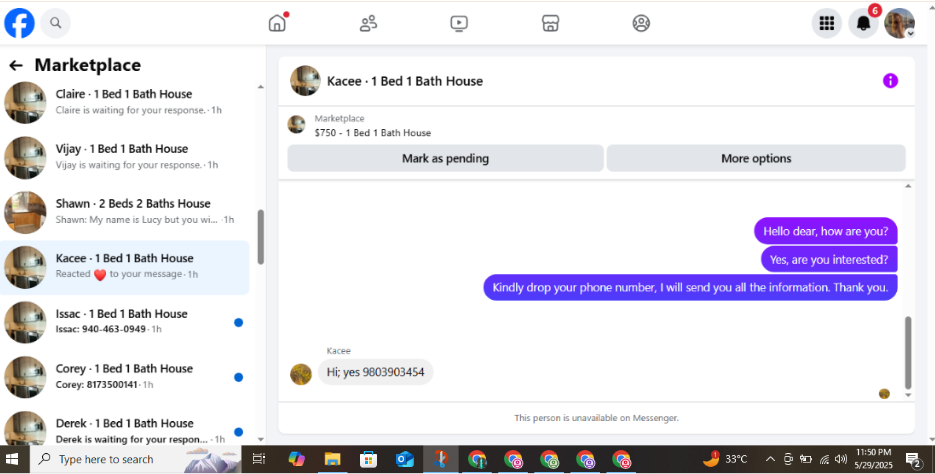Image resolution: width=935 pixels, height=474 pixels.
Task: Open the Groups icon in top navigation
Action: [x=641, y=23]
